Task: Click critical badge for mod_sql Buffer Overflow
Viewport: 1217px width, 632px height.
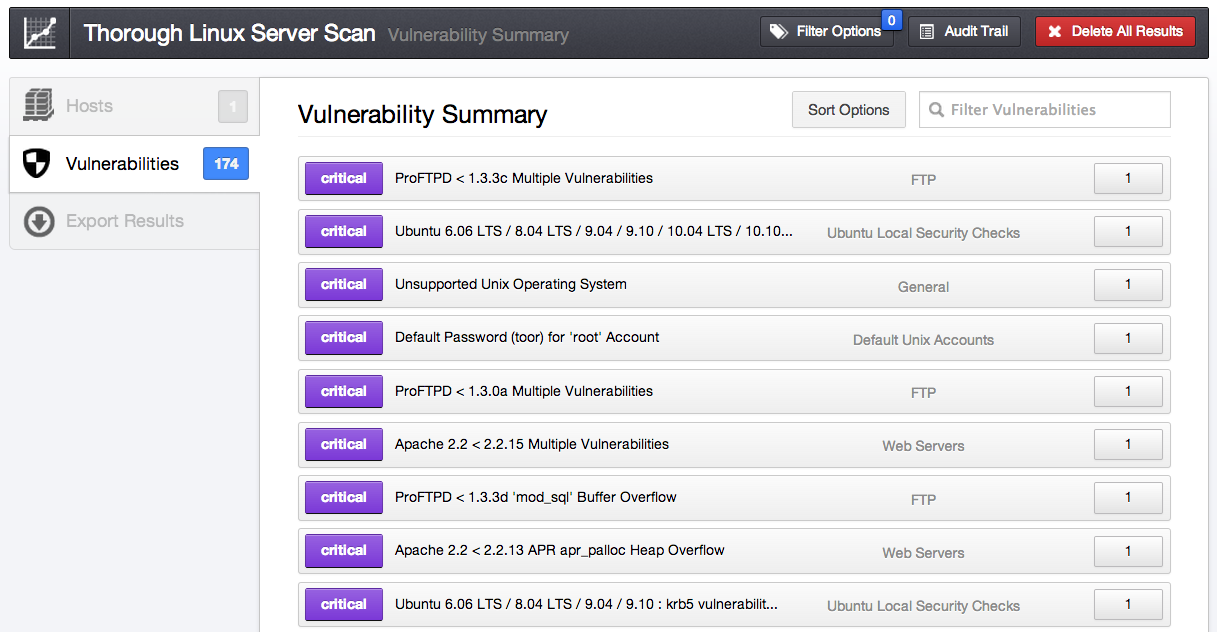Action: coord(344,498)
